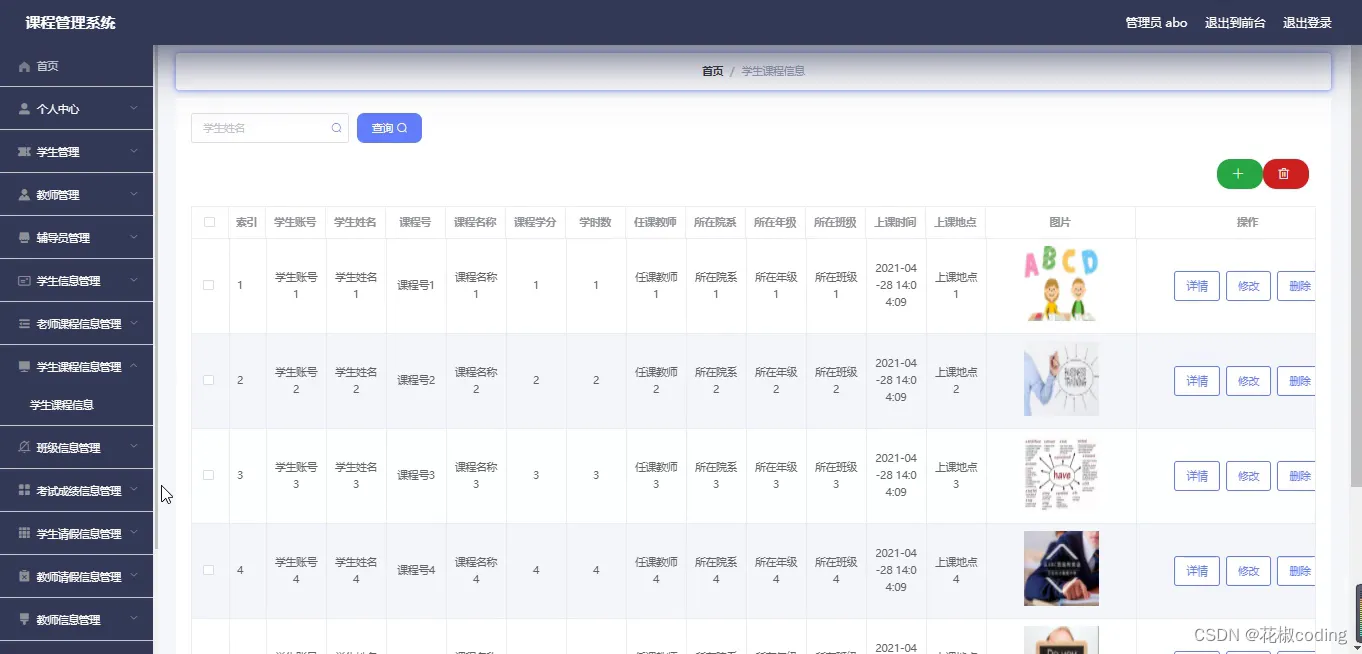Click the blue 查询 search button
The height and width of the screenshot is (654, 1362).
tap(389, 128)
